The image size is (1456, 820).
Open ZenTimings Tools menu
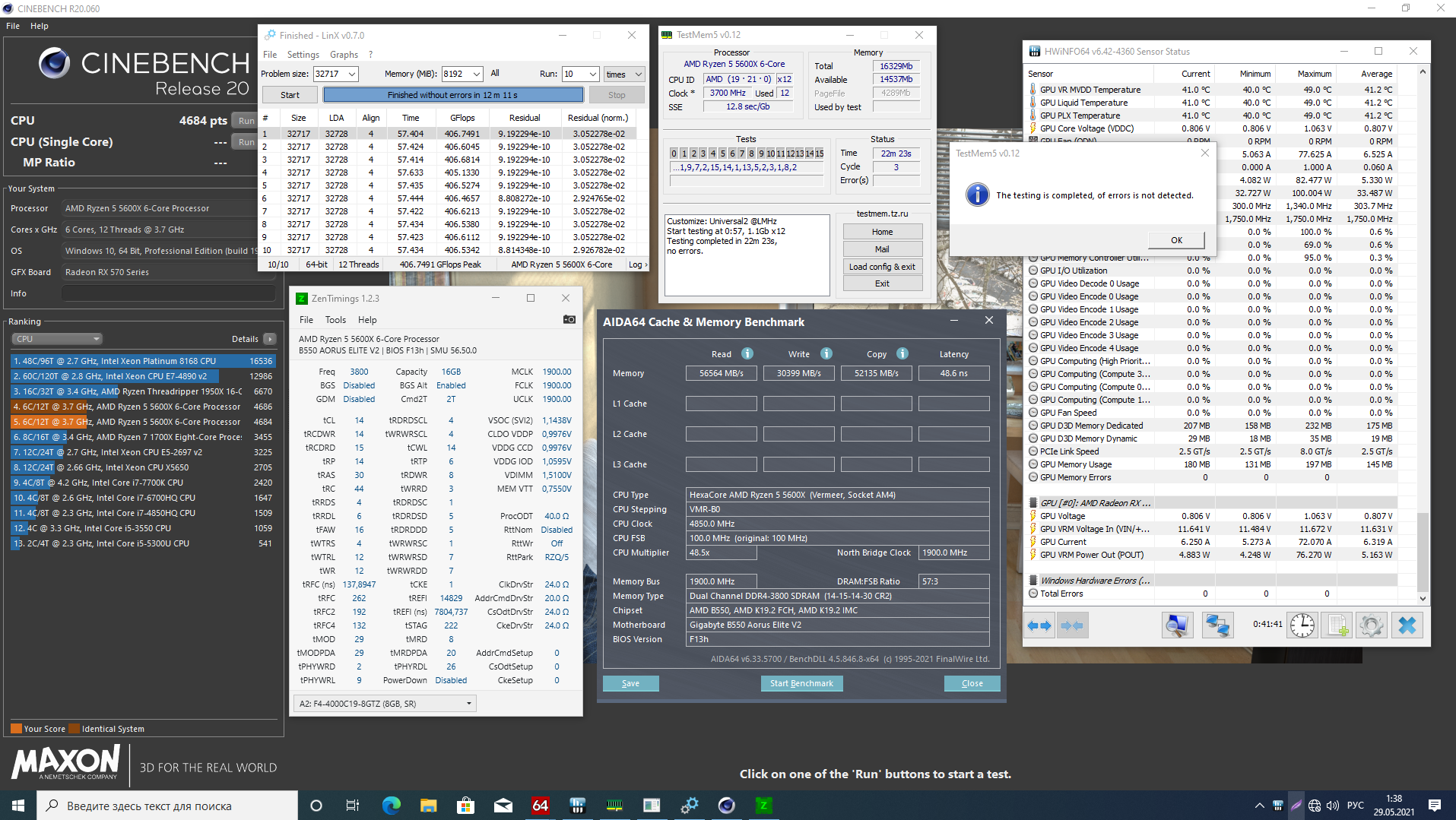tap(335, 320)
